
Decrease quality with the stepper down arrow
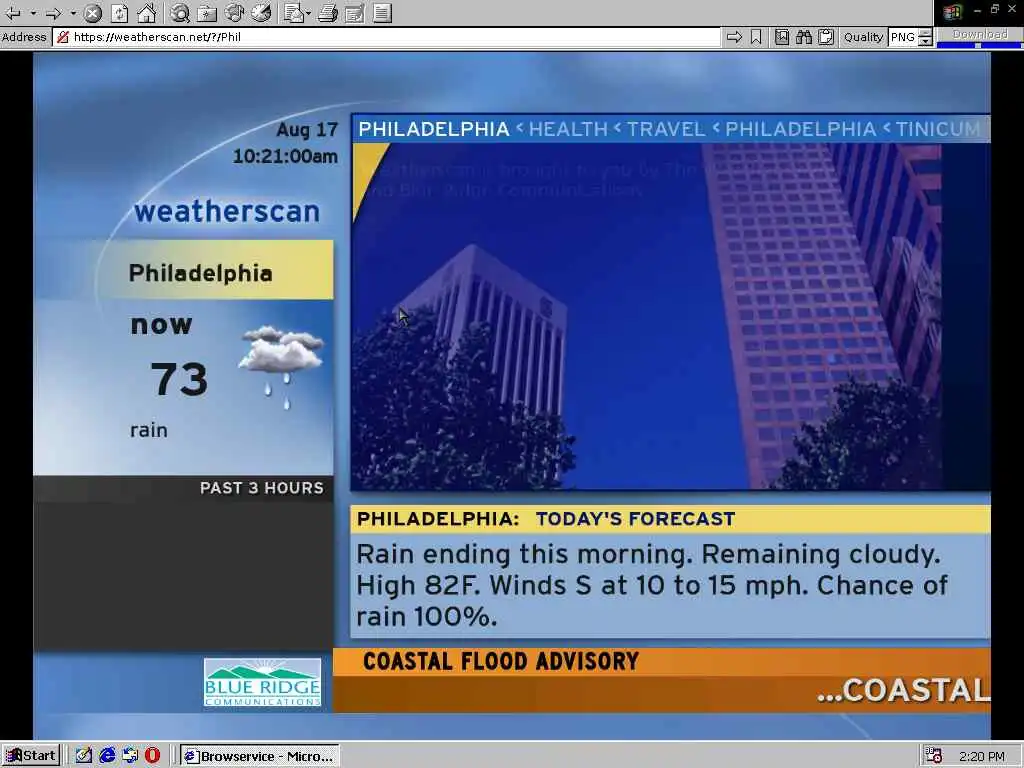point(925,42)
